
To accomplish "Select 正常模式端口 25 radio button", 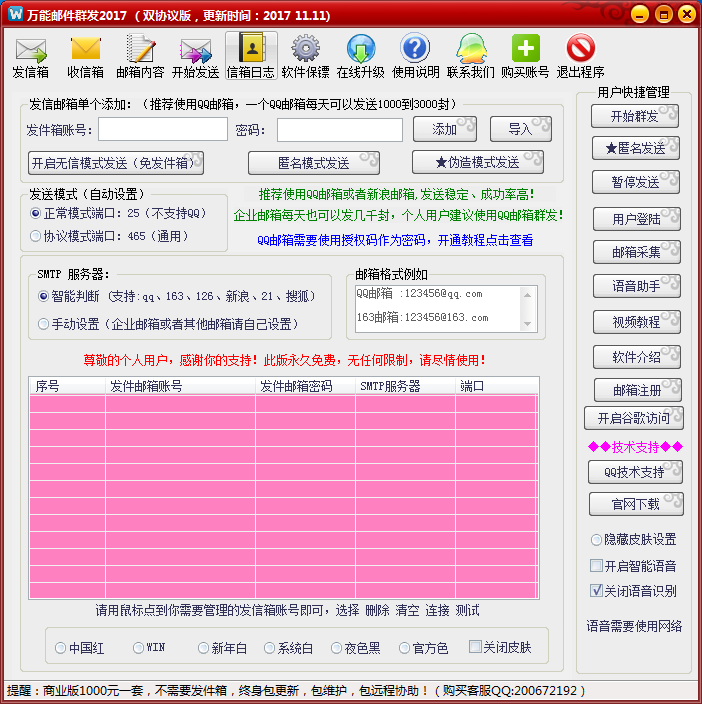I will tap(35, 213).
